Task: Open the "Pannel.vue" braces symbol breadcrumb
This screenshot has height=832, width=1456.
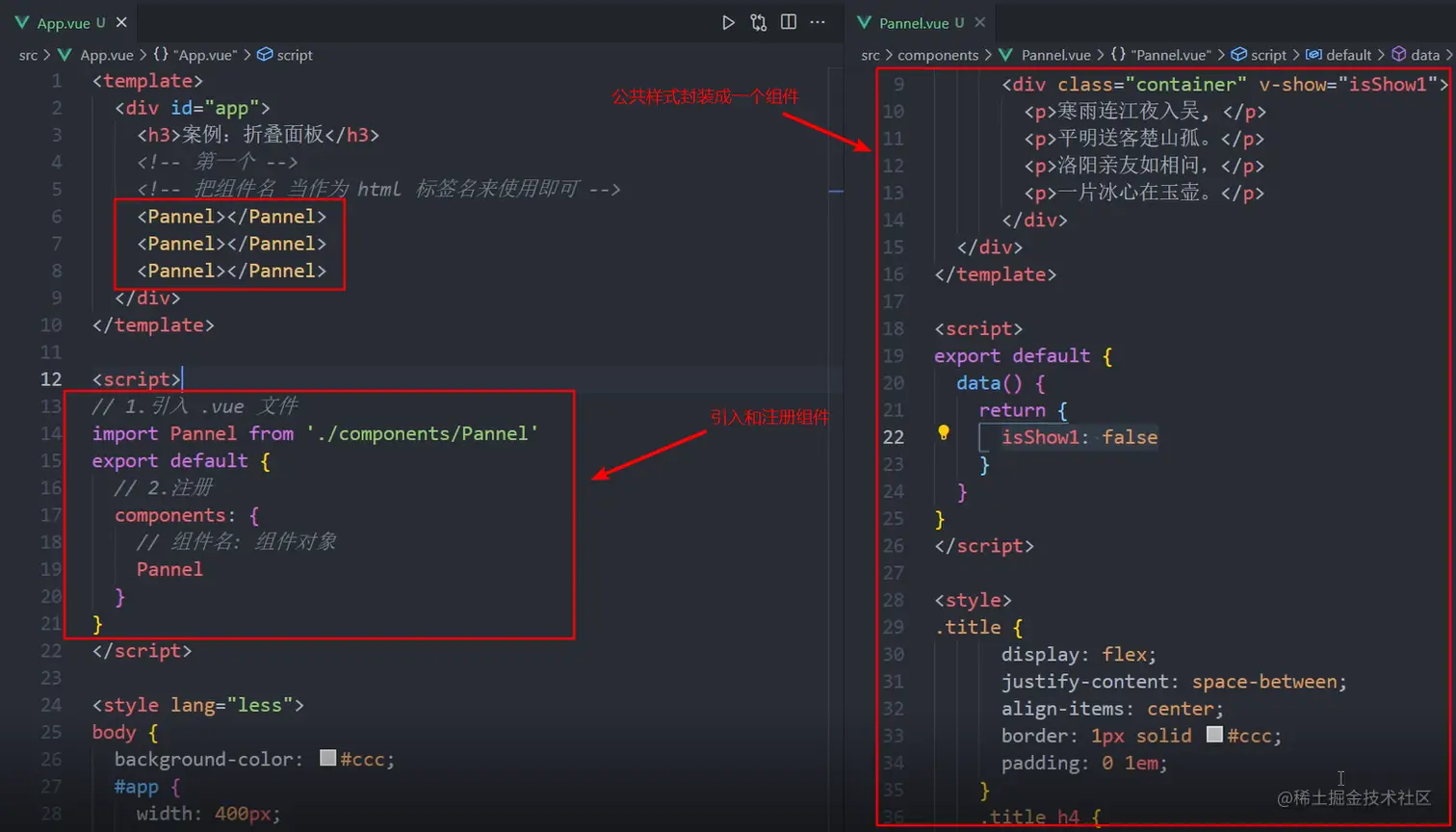Action: tap(1161, 55)
